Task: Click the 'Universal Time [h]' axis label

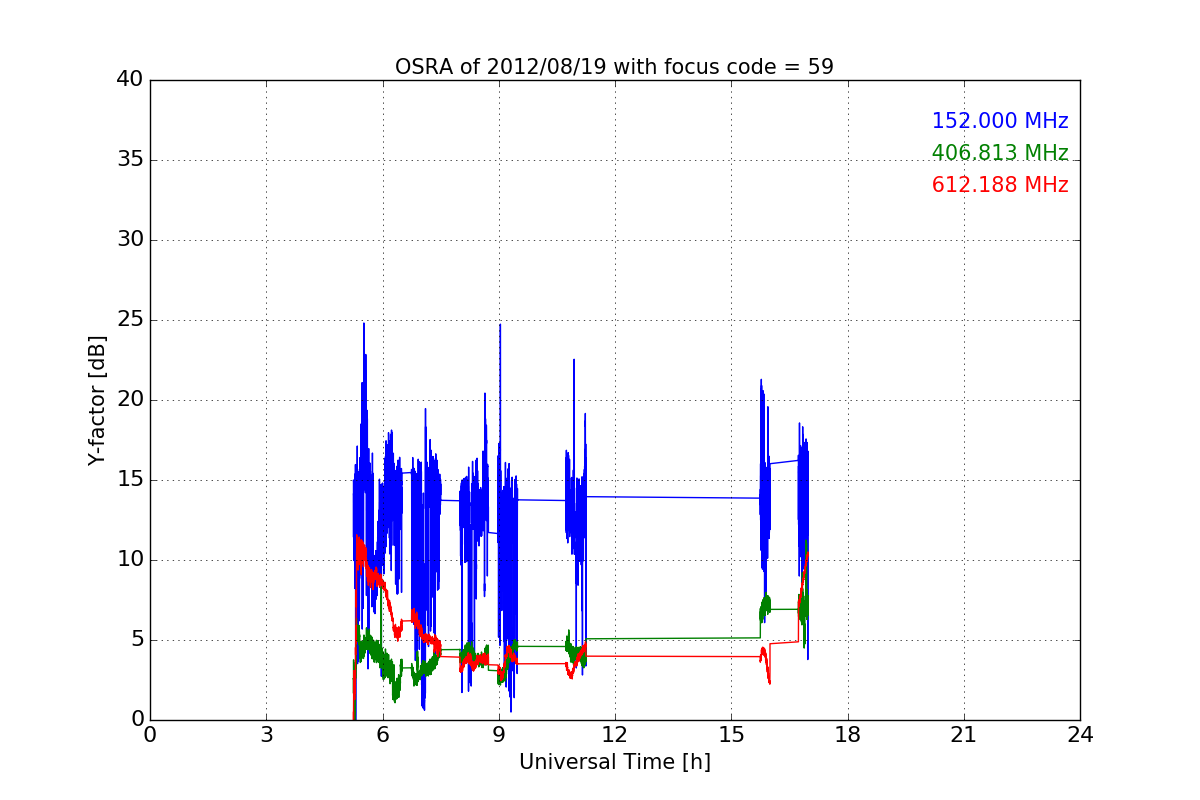Action: 615,762
